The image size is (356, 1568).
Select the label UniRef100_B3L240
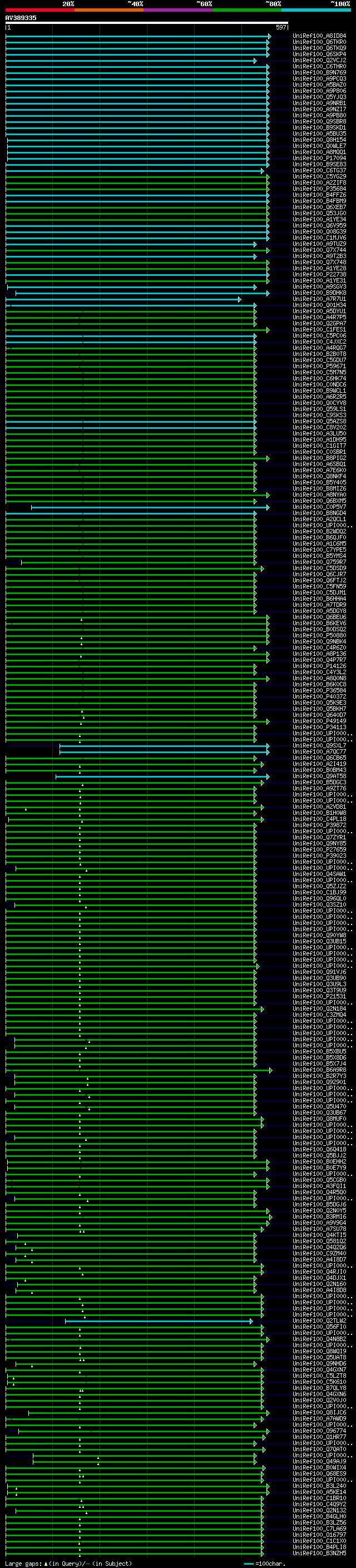(319, 1486)
